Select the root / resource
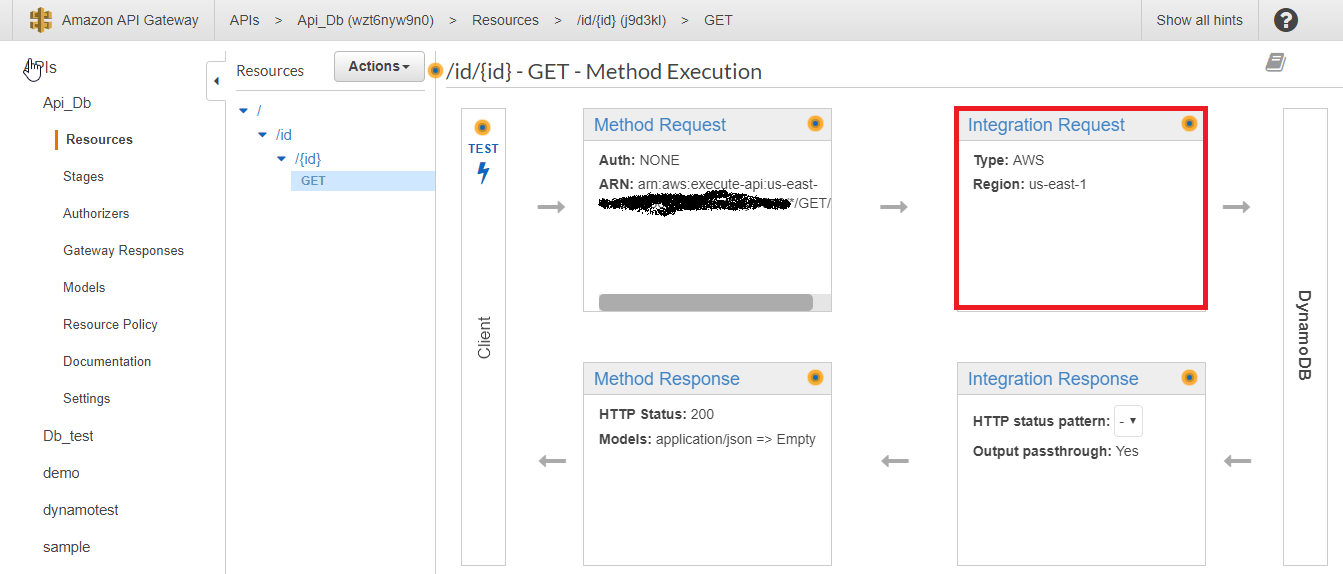Viewport: 1343px width, 574px height. point(259,110)
